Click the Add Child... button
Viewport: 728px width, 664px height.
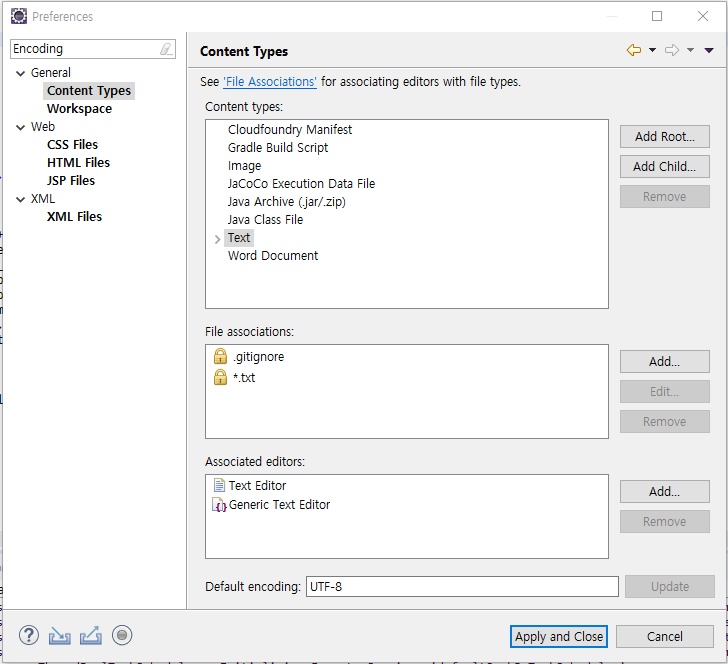[x=665, y=167]
